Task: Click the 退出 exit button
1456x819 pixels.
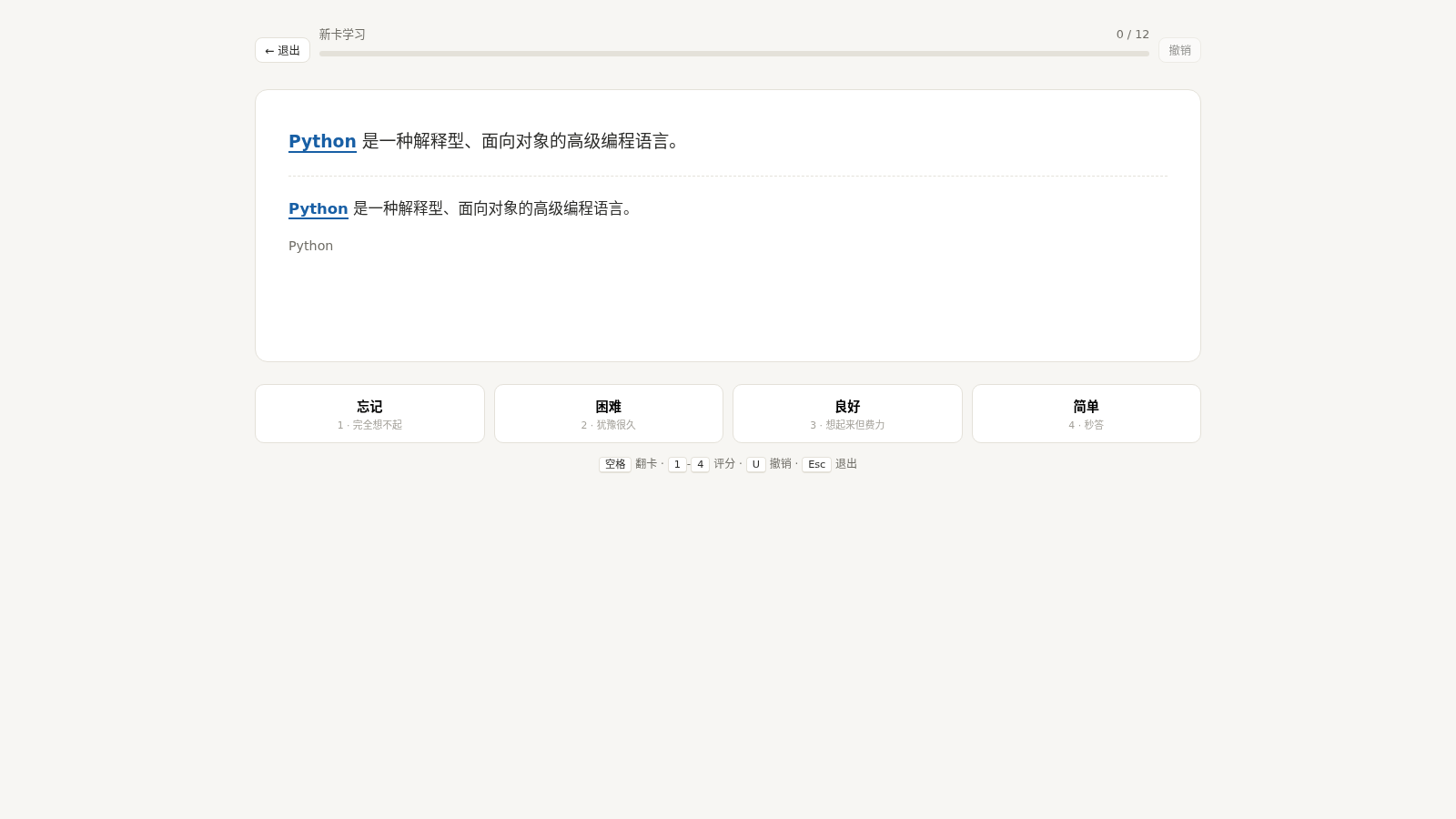Action: click(282, 50)
